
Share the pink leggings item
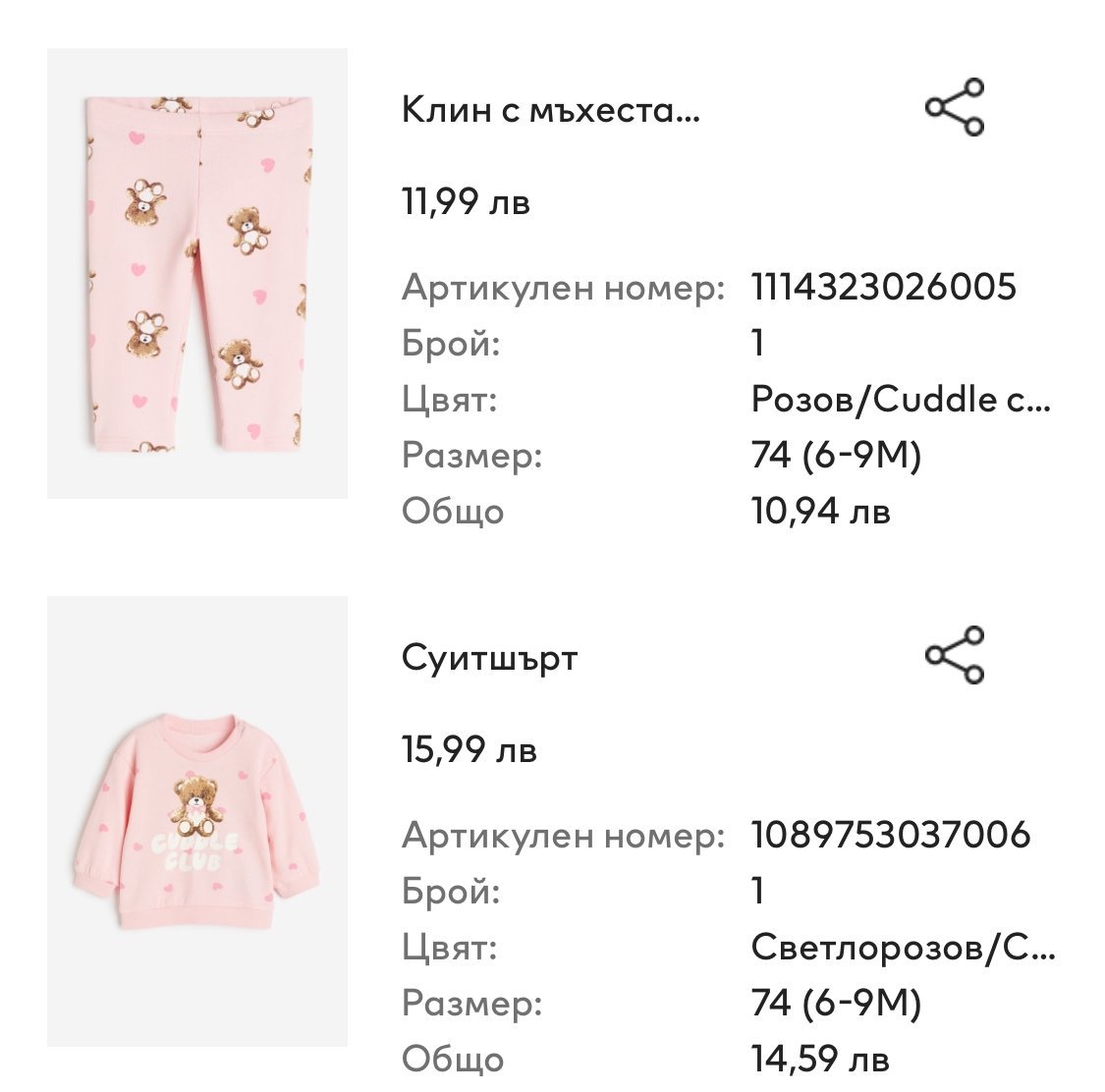[x=955, y=107]
